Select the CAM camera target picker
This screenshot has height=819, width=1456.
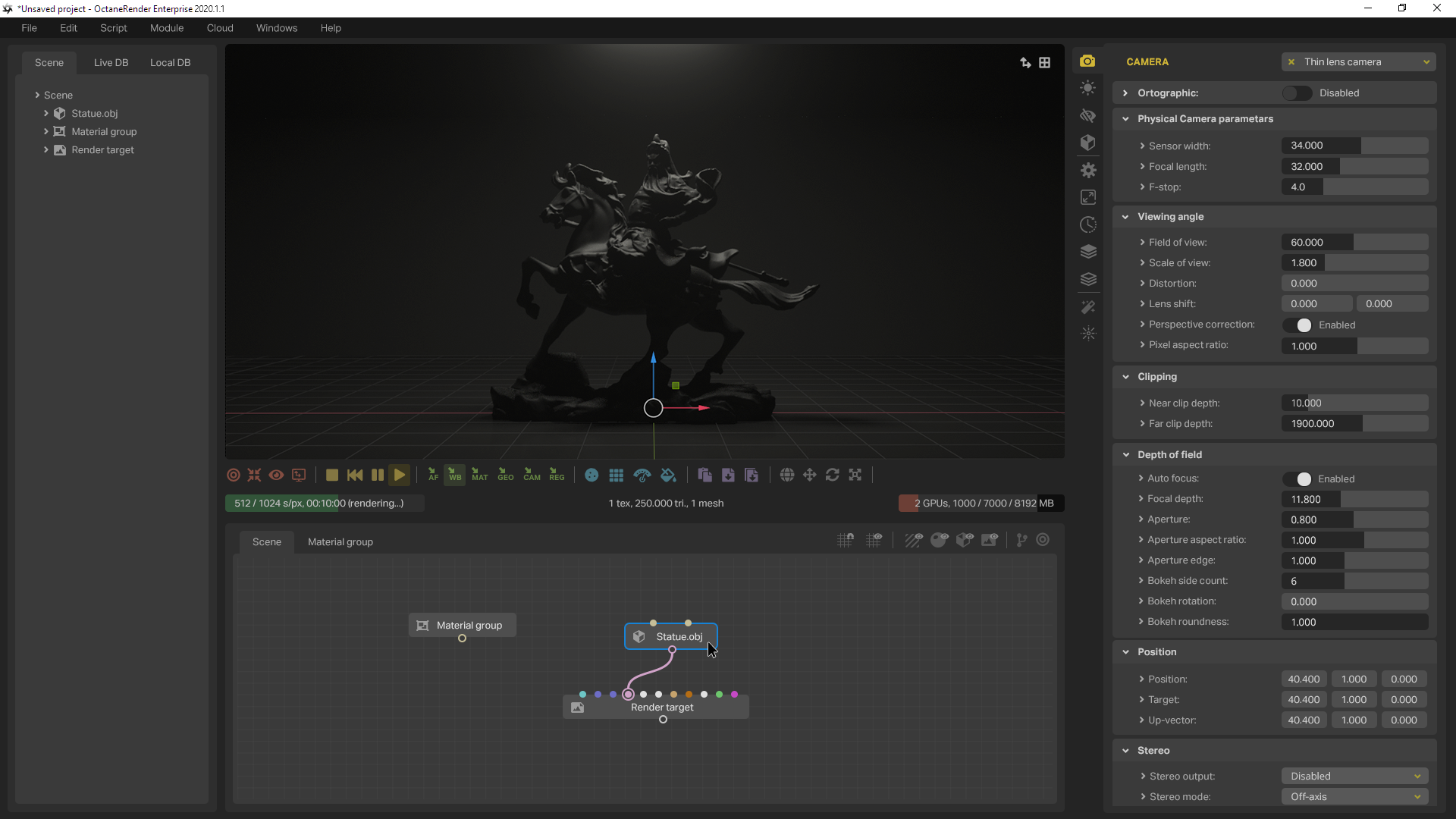click(x=532, y=475)
